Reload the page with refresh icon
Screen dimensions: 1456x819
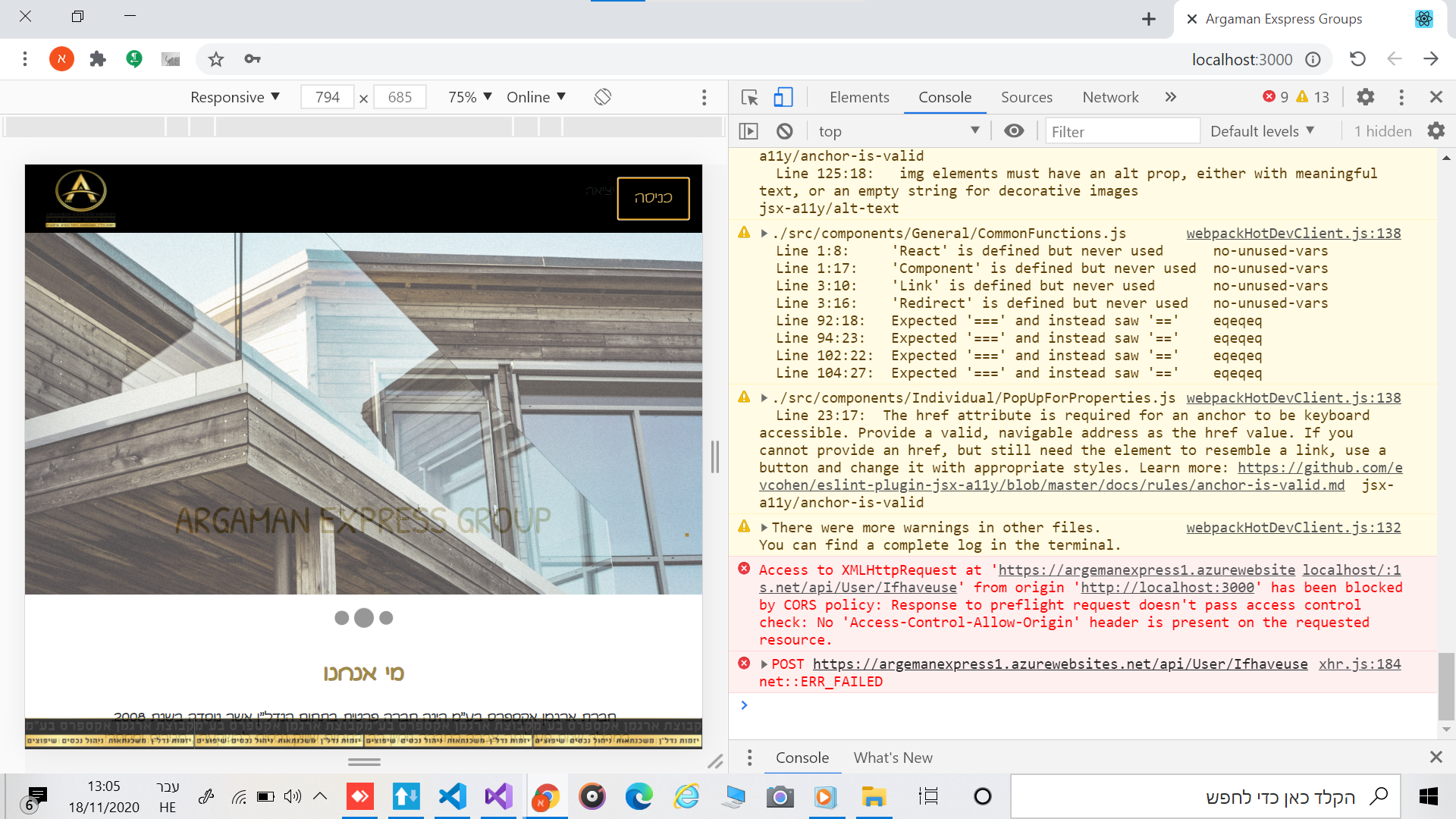tap(1357, 59)
